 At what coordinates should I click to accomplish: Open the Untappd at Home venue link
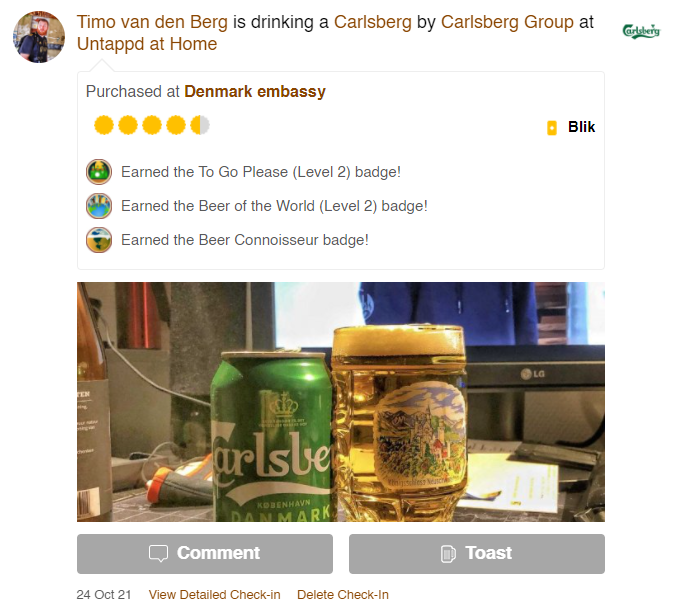point(147,44)
